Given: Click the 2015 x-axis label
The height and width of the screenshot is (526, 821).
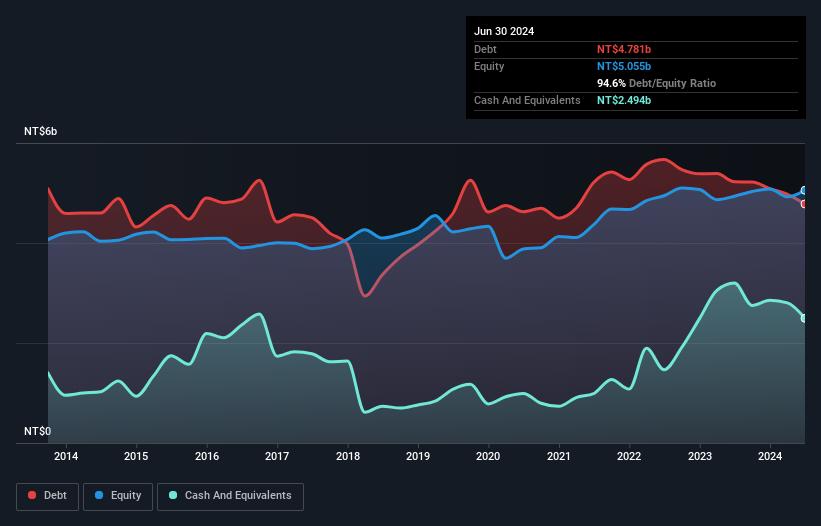Looking at the screenshot, I should (136, 456).
